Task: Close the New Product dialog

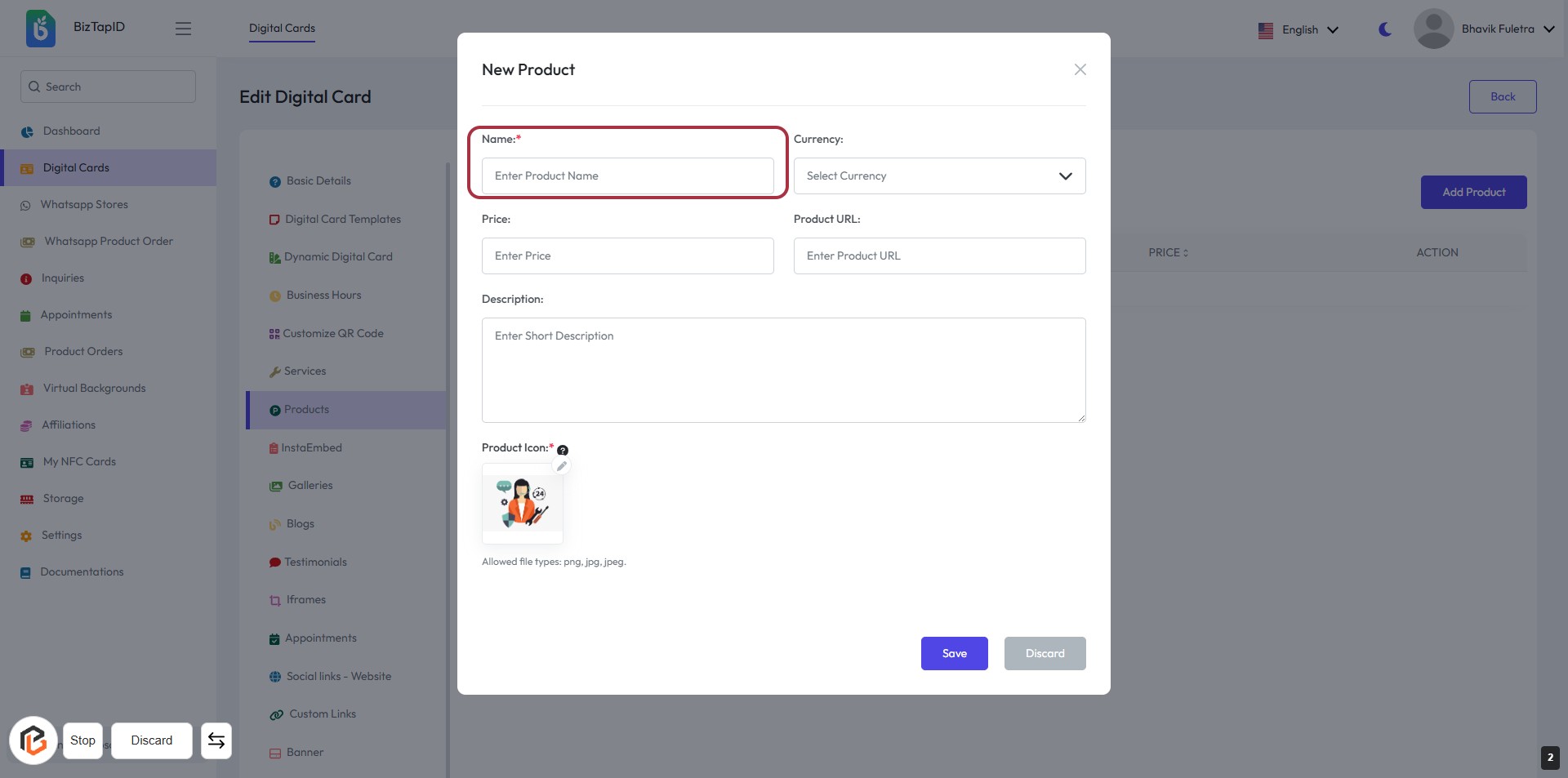Action: (1080, 69)
